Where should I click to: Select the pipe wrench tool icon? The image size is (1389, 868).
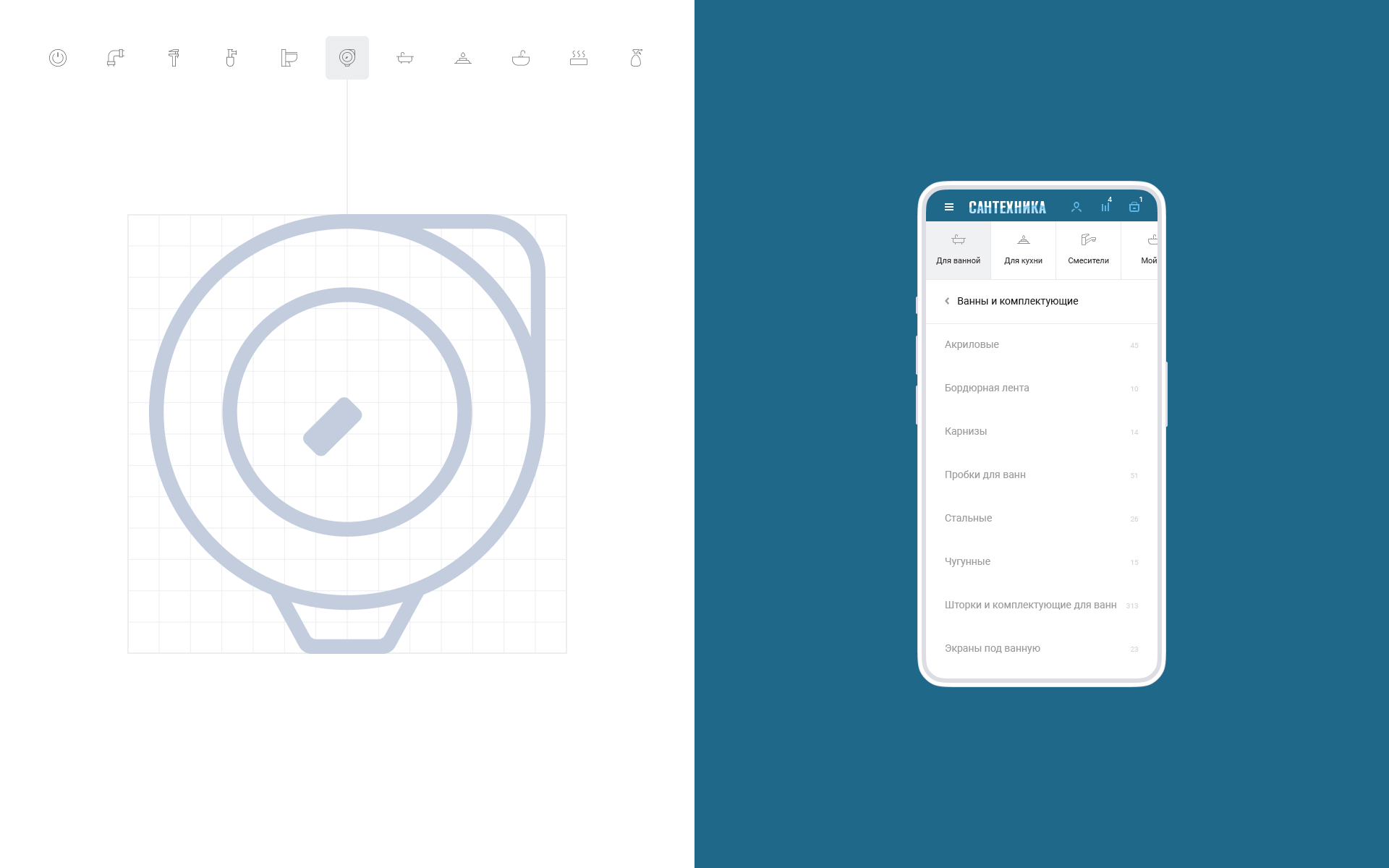(174, 58)
